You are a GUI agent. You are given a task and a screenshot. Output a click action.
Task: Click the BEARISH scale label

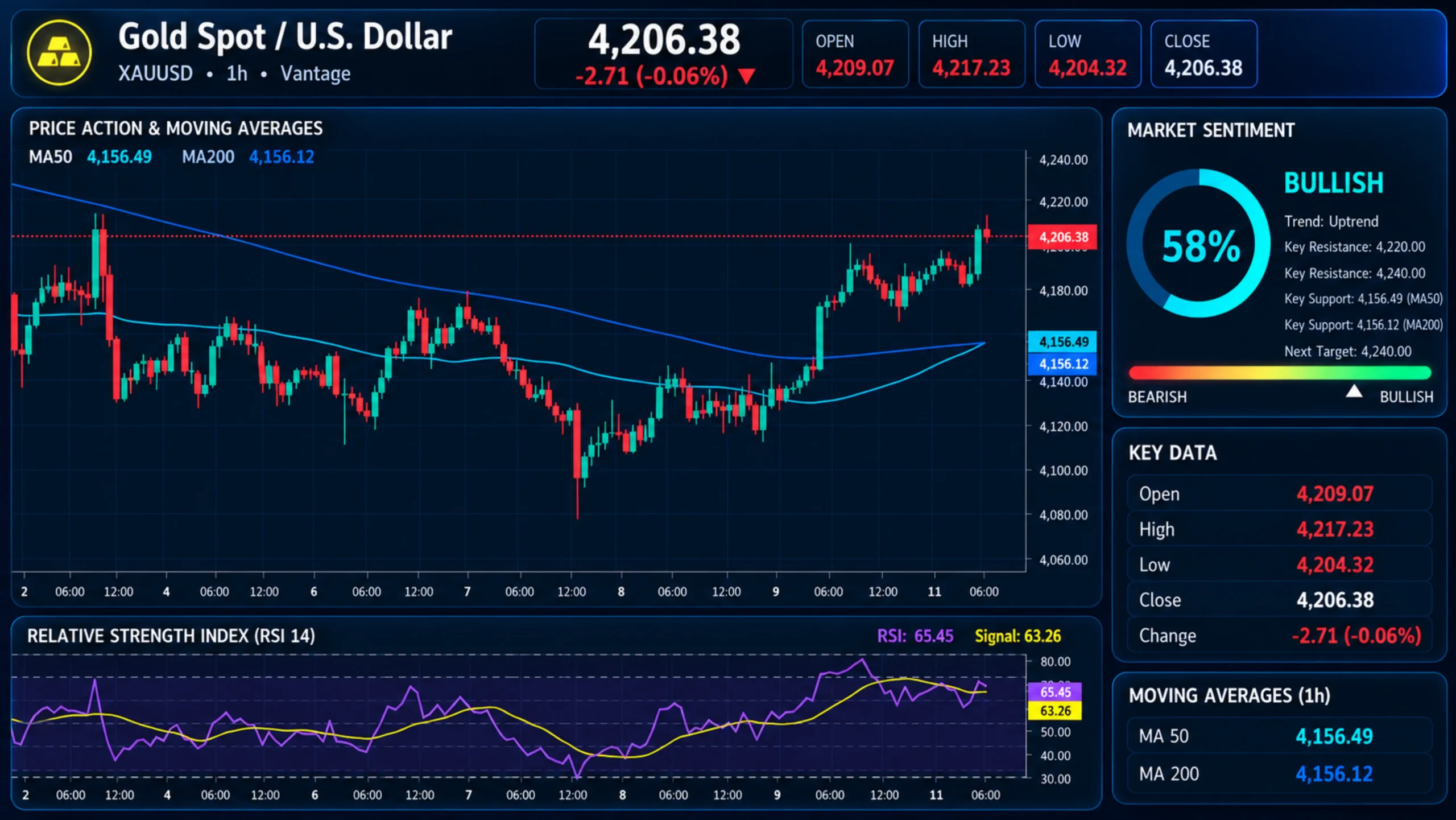coord(1157,397)
